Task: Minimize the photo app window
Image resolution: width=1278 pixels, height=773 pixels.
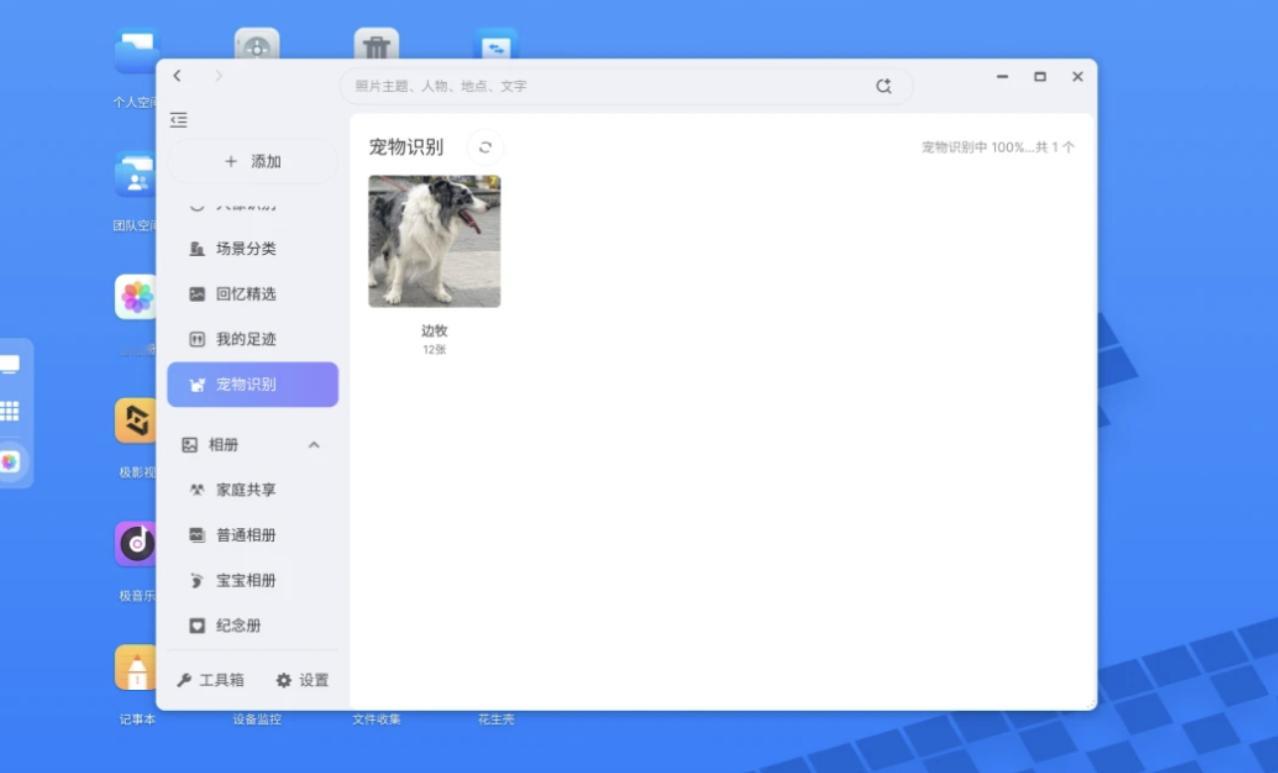Action: [x=1002, y=77]
